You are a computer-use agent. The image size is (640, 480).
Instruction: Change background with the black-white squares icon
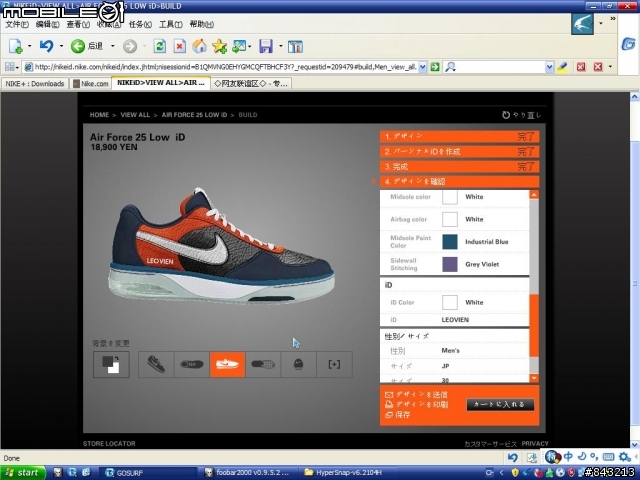click(111, 364)
